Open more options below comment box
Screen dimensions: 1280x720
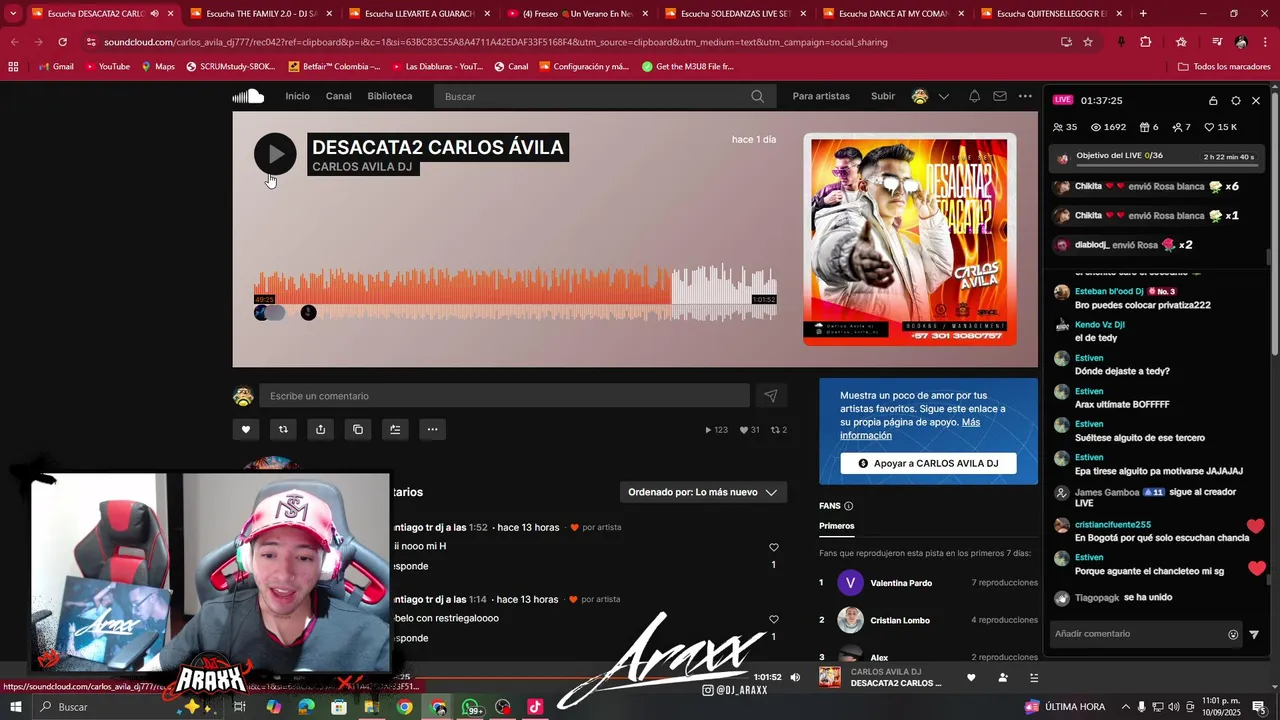tap(432, 429)
